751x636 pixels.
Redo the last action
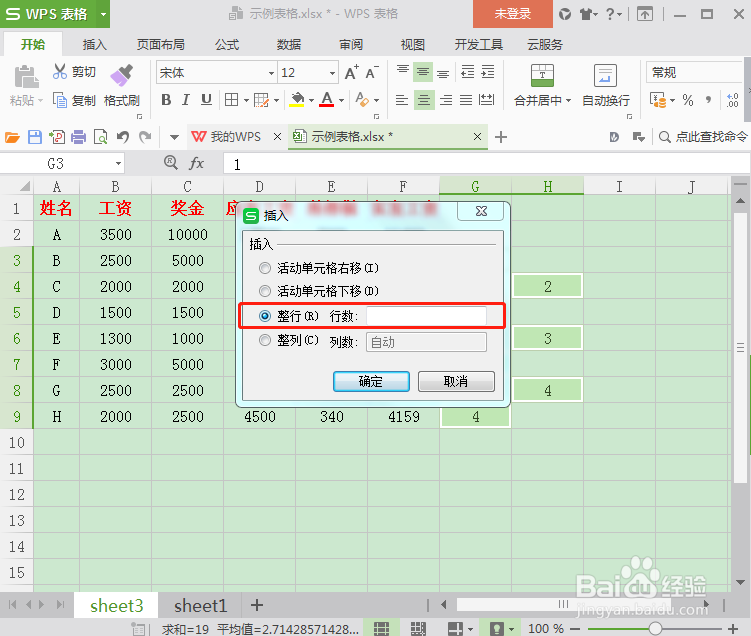click(145, 137)
